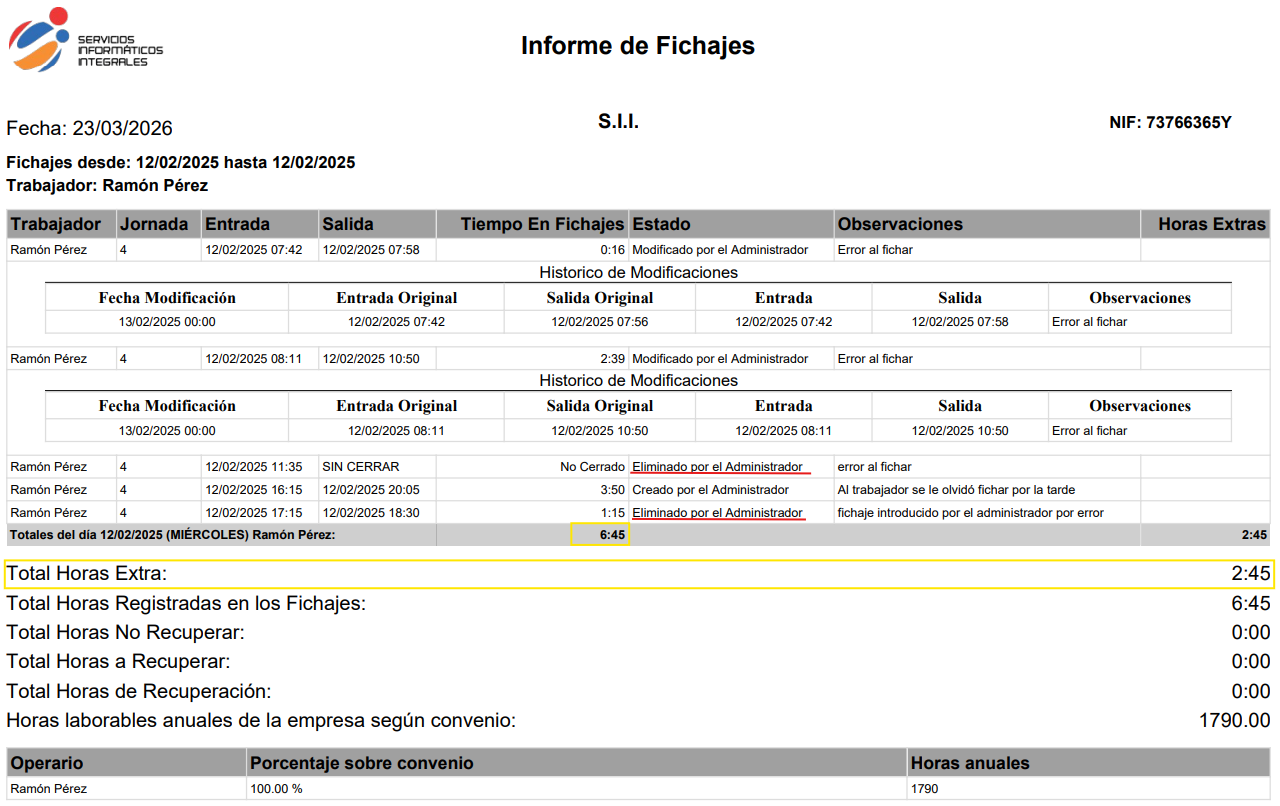Click the Estado column header
Image resolution: width=1280 pixels, height=806 pixels.
tap(661, 224)
